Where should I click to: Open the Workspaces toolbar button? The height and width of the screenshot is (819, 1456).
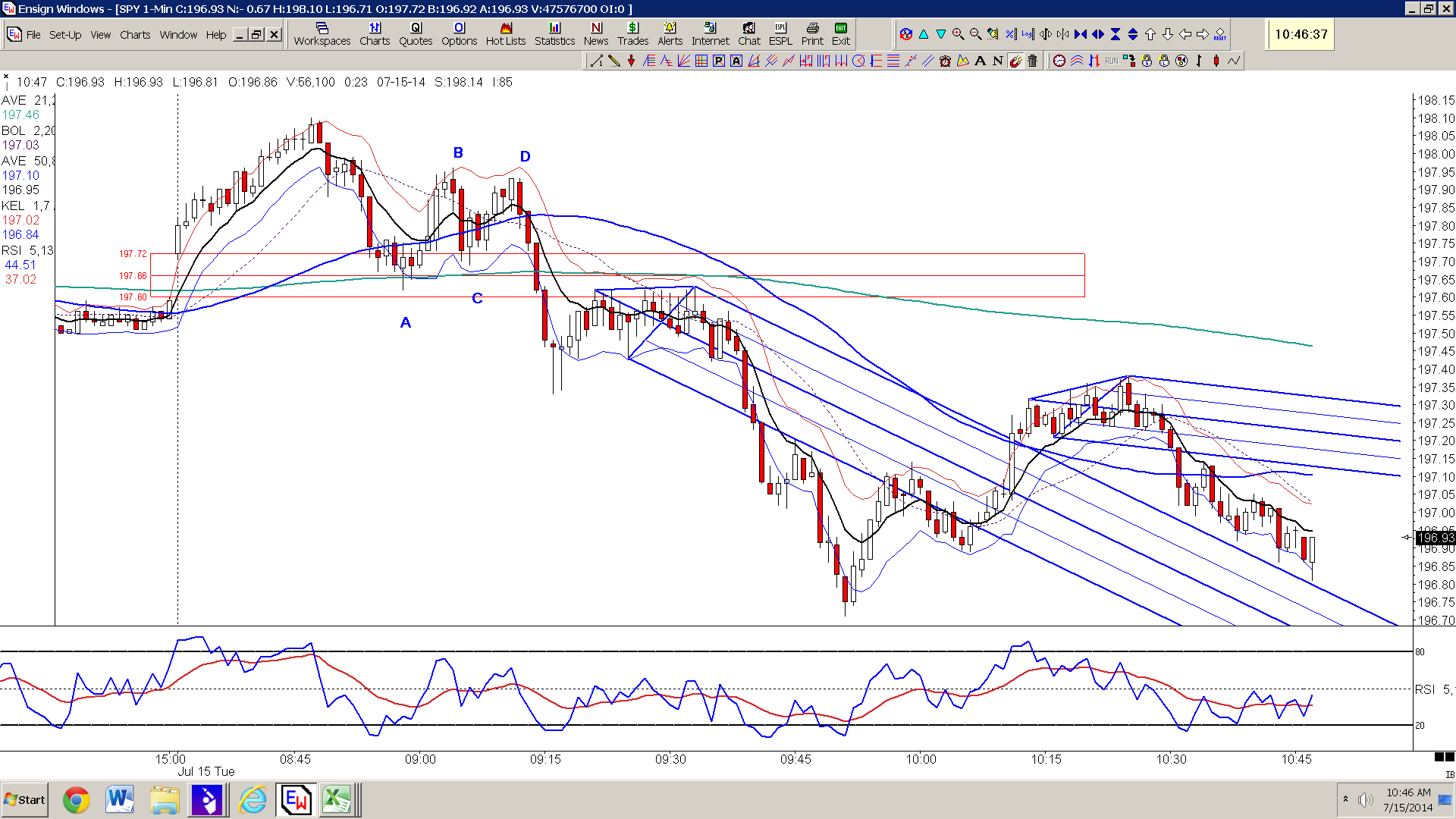click(322, 34)
